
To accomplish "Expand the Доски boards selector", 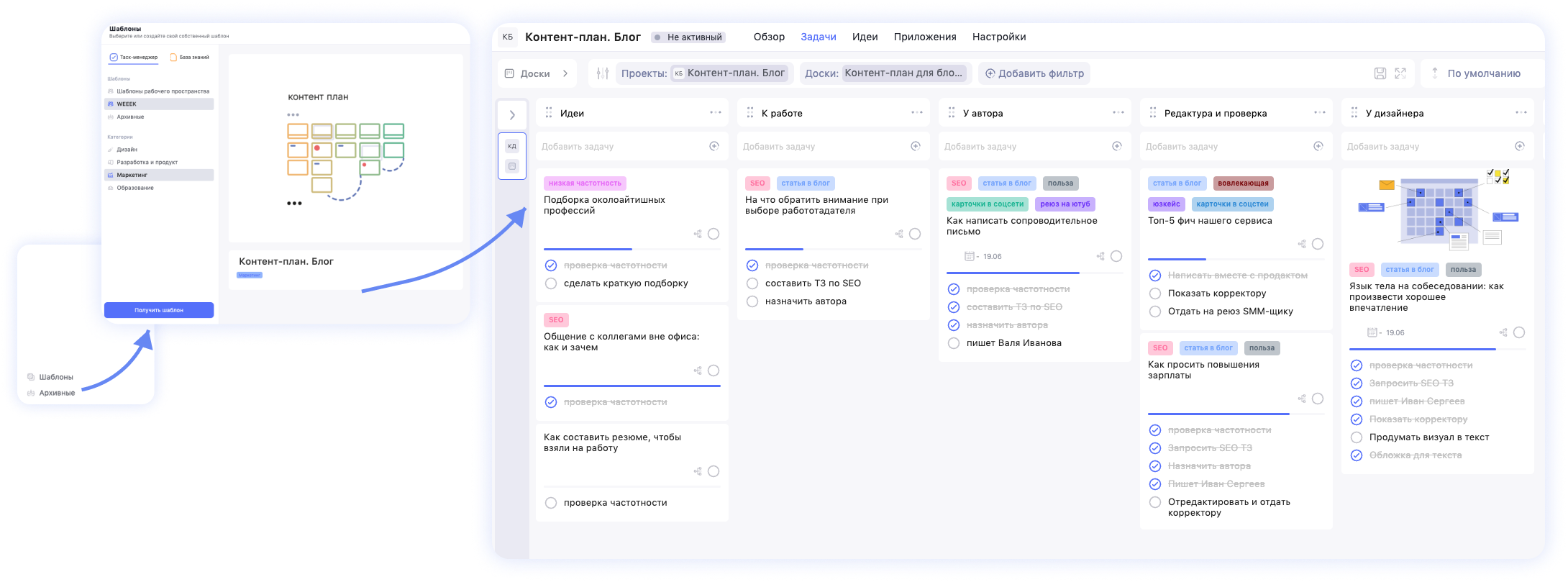I will coord(537,73).
